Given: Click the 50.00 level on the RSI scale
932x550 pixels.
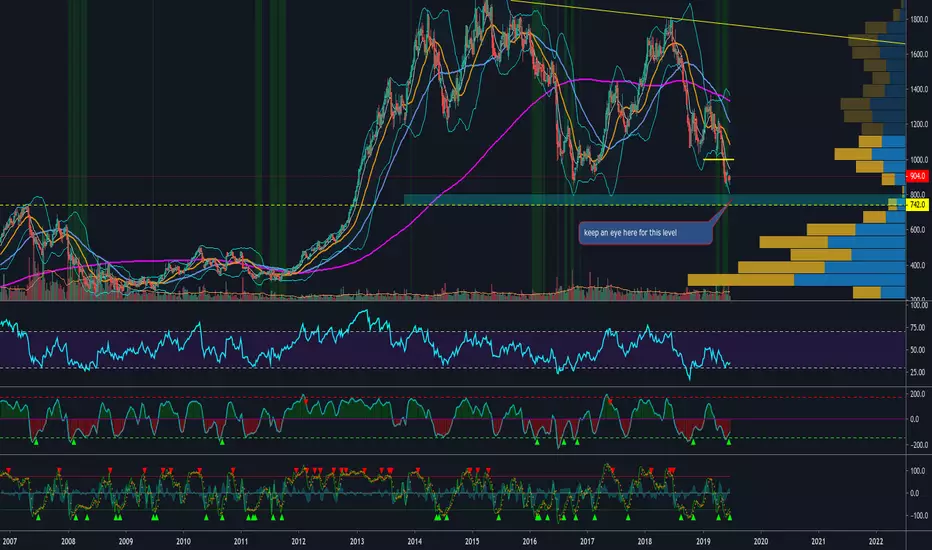Looking at the screenshot, I should tap(918, 350).
